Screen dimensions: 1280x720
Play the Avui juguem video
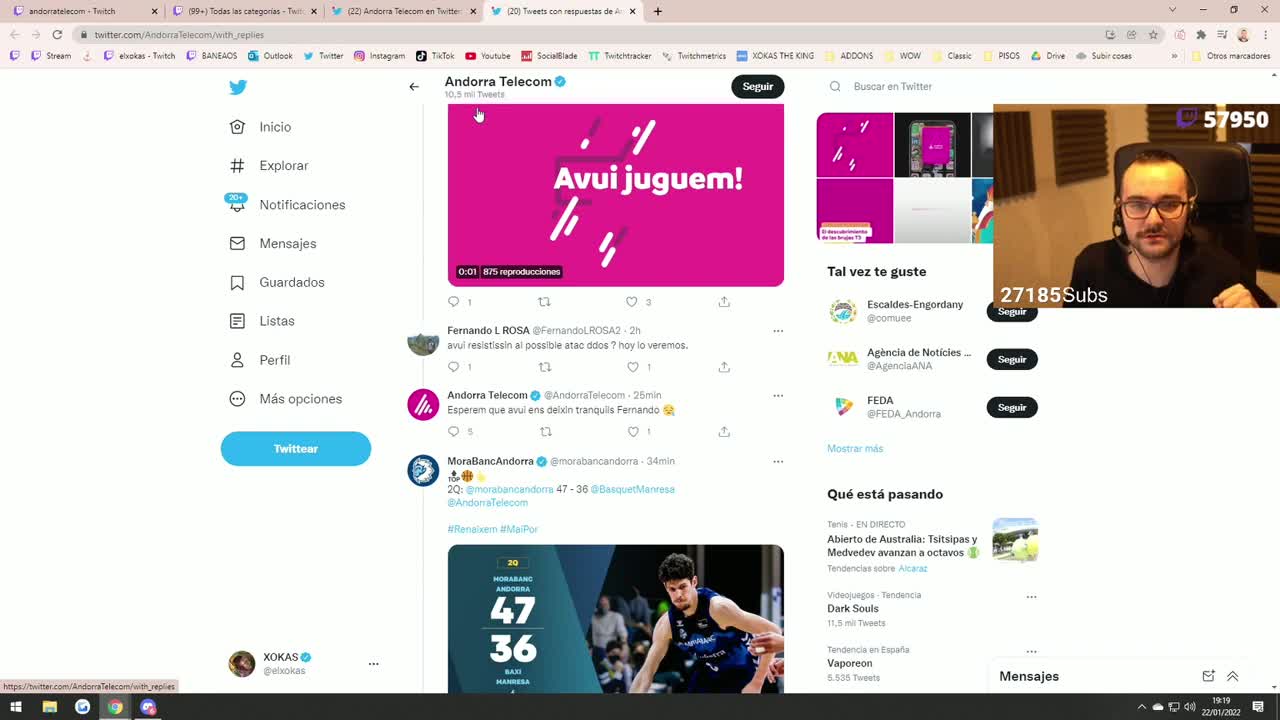[x=616, y=195]
